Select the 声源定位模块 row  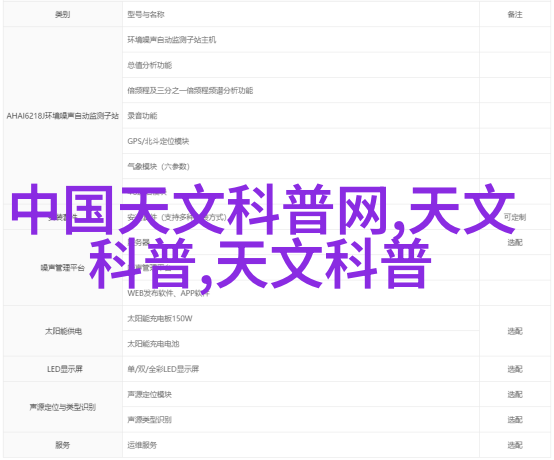coord(301,394)
